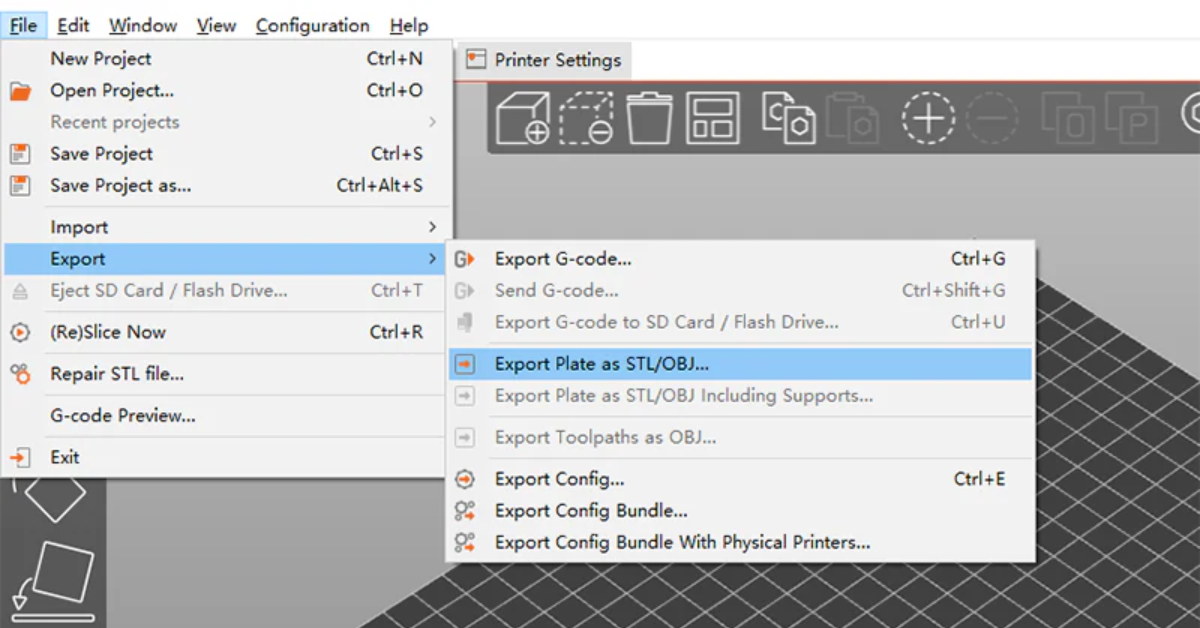Image resolution: width=1200 pixels, height=628 pixels.
Task: Expand the Import submenu arrow
Action: (x=432, y=227)
